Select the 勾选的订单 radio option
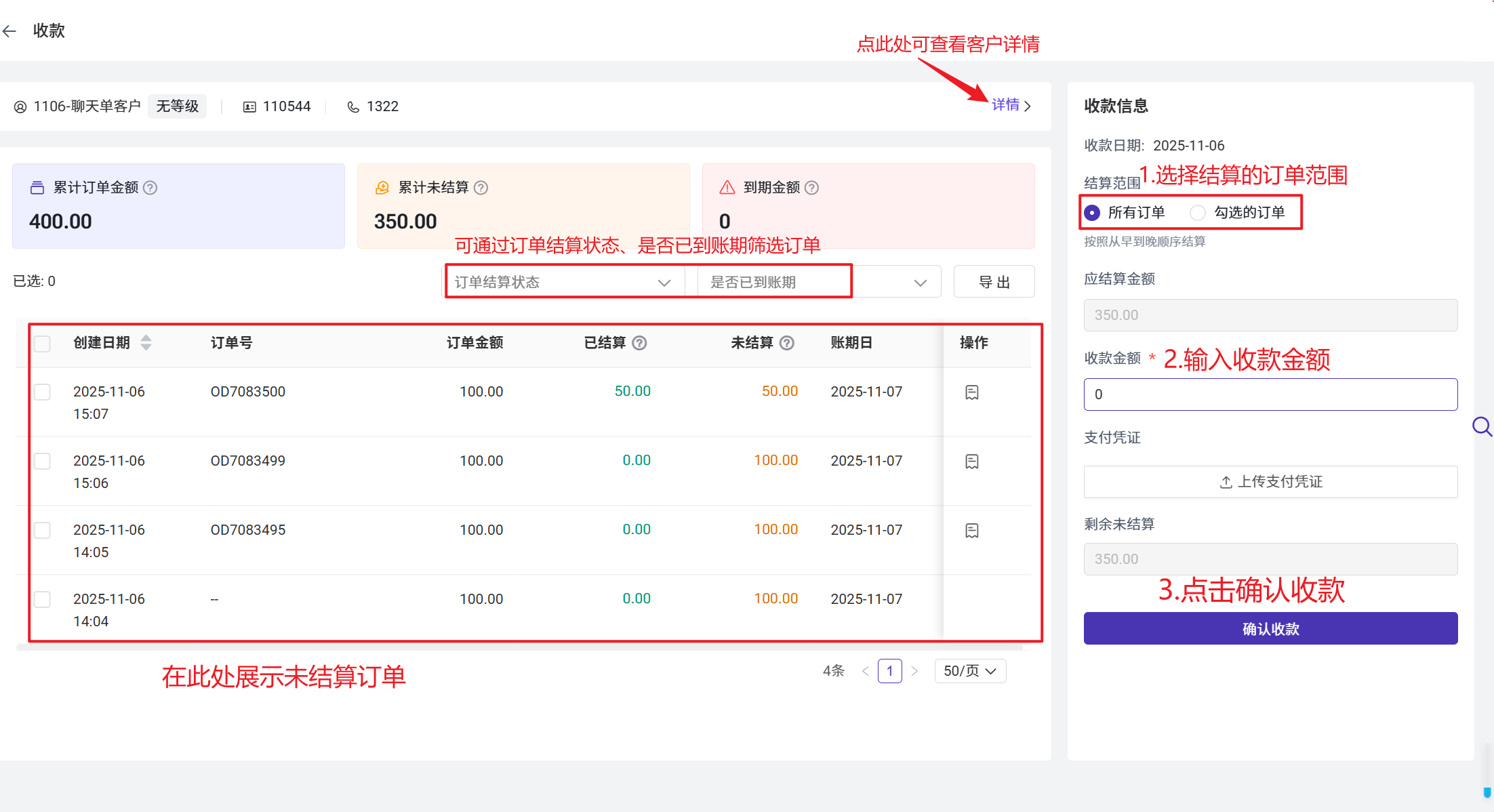The image size is (1494, 812). pos(1198,213)
